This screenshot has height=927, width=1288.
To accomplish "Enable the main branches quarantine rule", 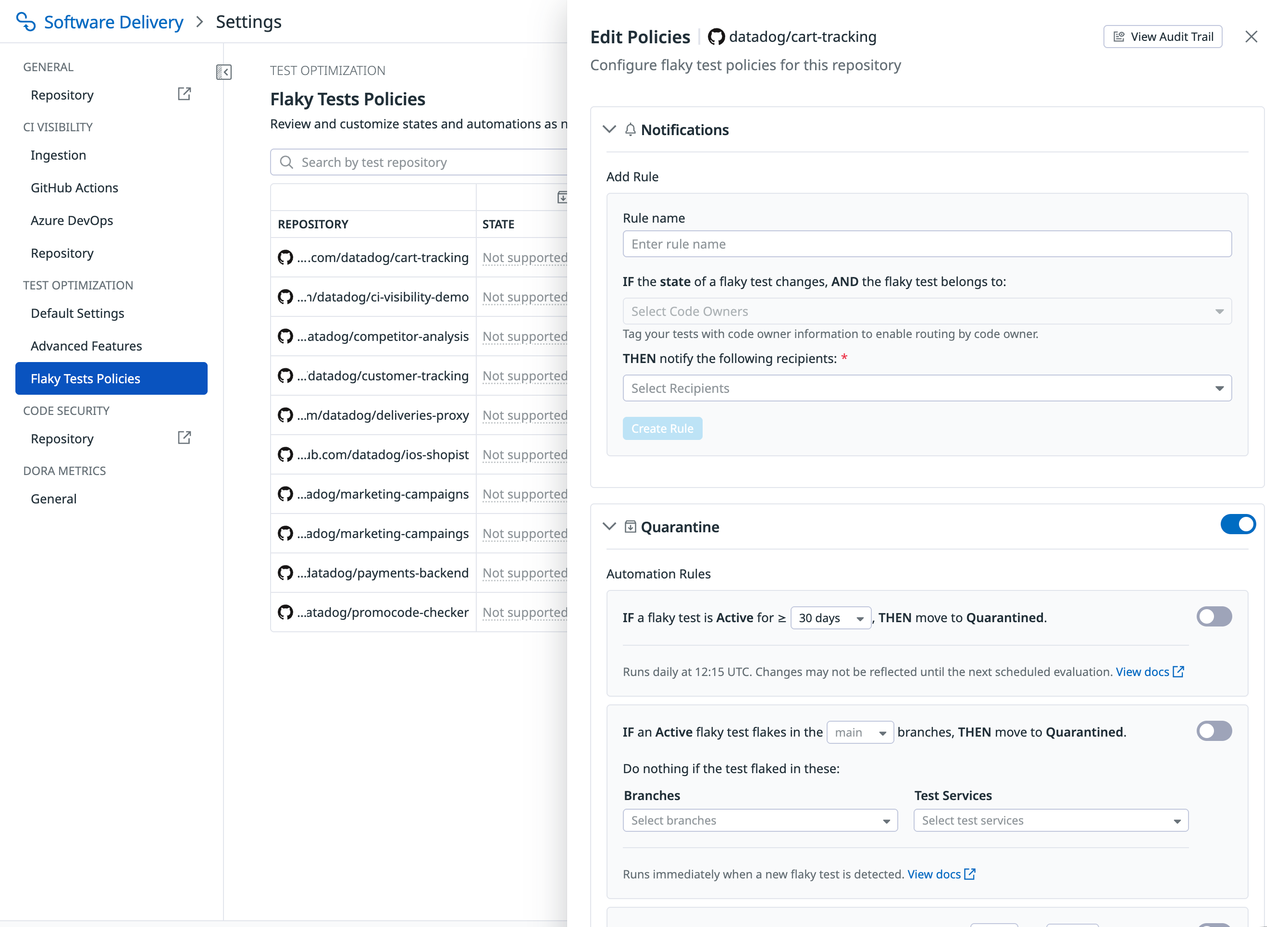I will pos(1214,731).
